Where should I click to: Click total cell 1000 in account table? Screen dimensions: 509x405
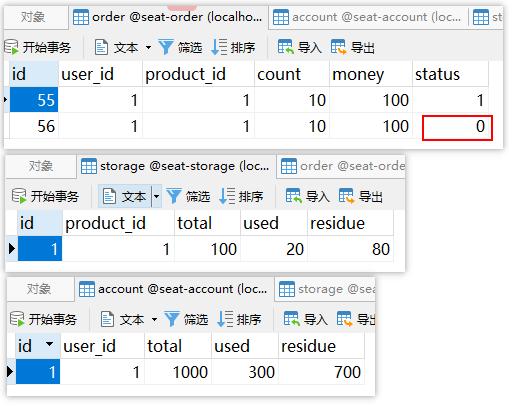[x=178, y=372]
